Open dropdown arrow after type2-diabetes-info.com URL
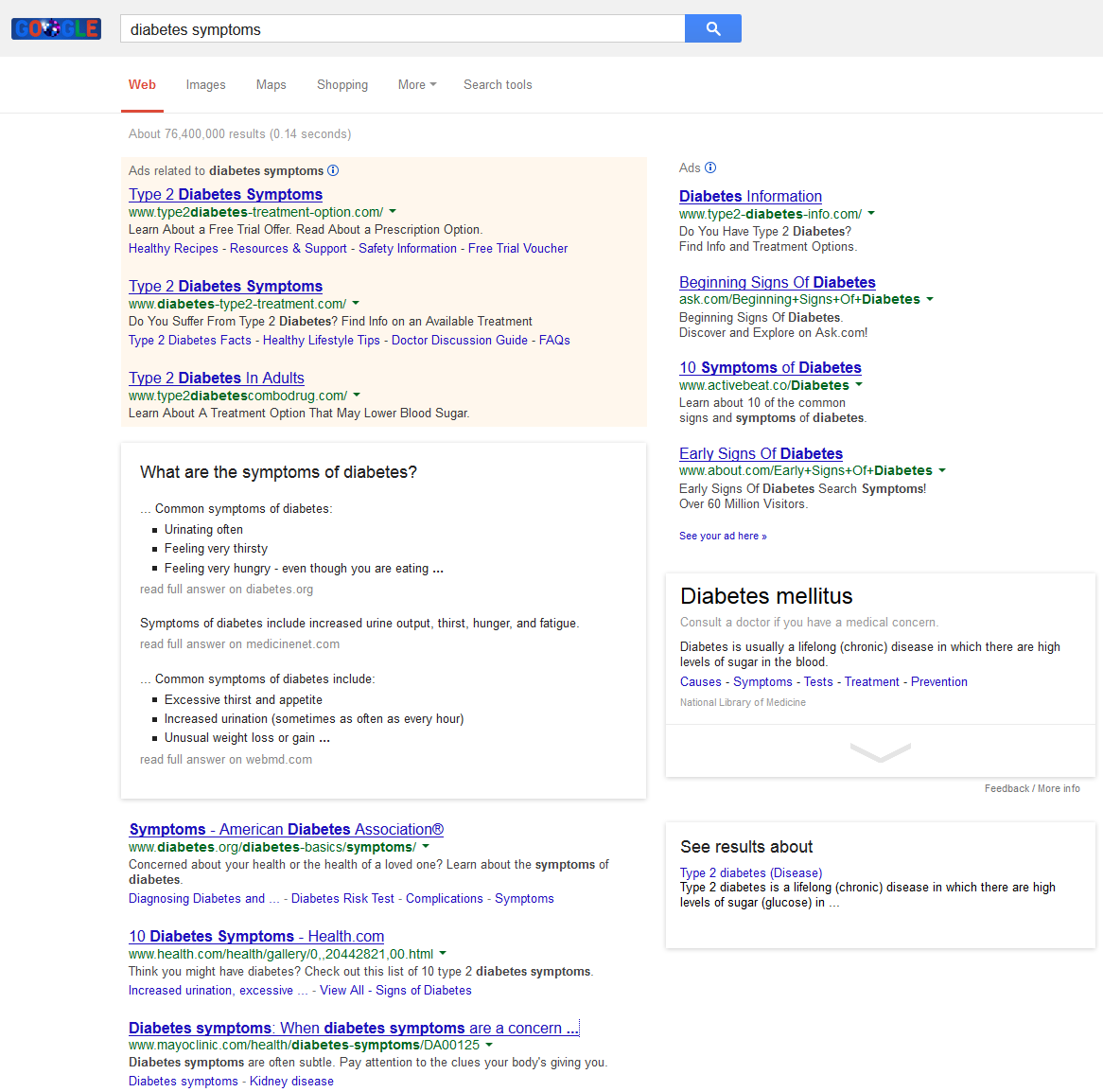 pos(871,213)
